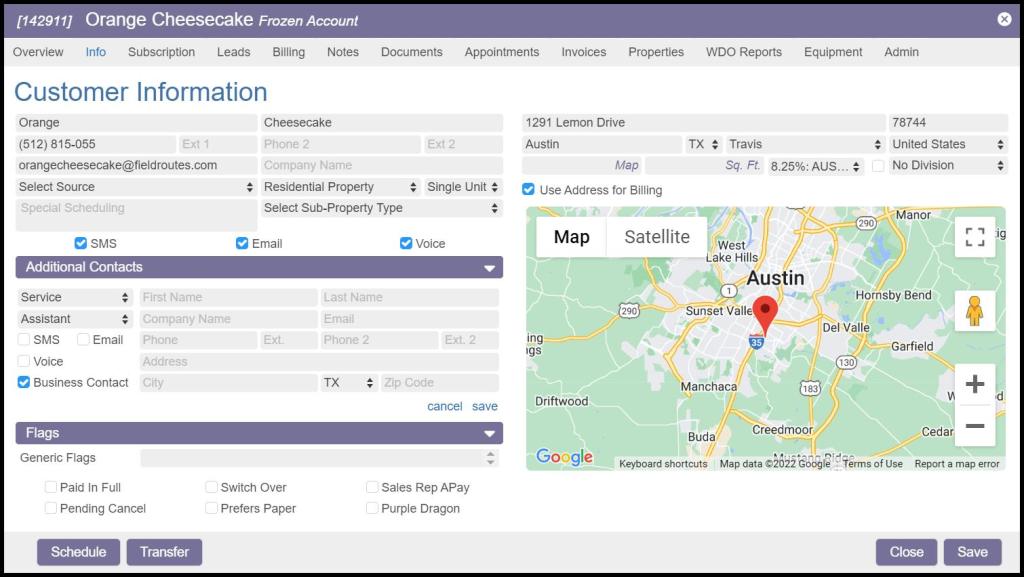Click the cancel link in Additional Contacts
Image resolution: width=1024 pixels, height=577 pixels.
[x=444, y=406]
